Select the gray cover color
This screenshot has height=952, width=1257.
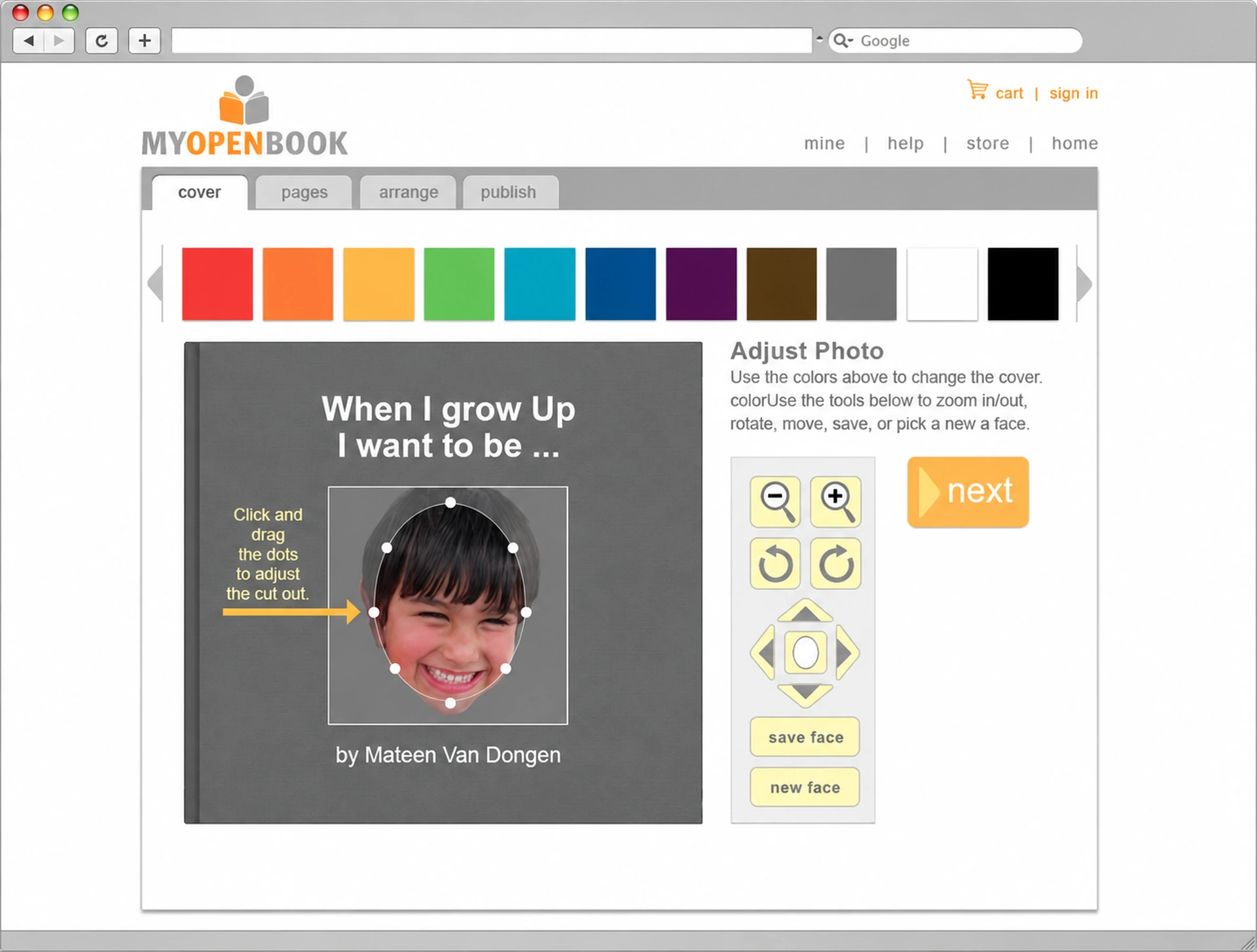coord(862,284)
